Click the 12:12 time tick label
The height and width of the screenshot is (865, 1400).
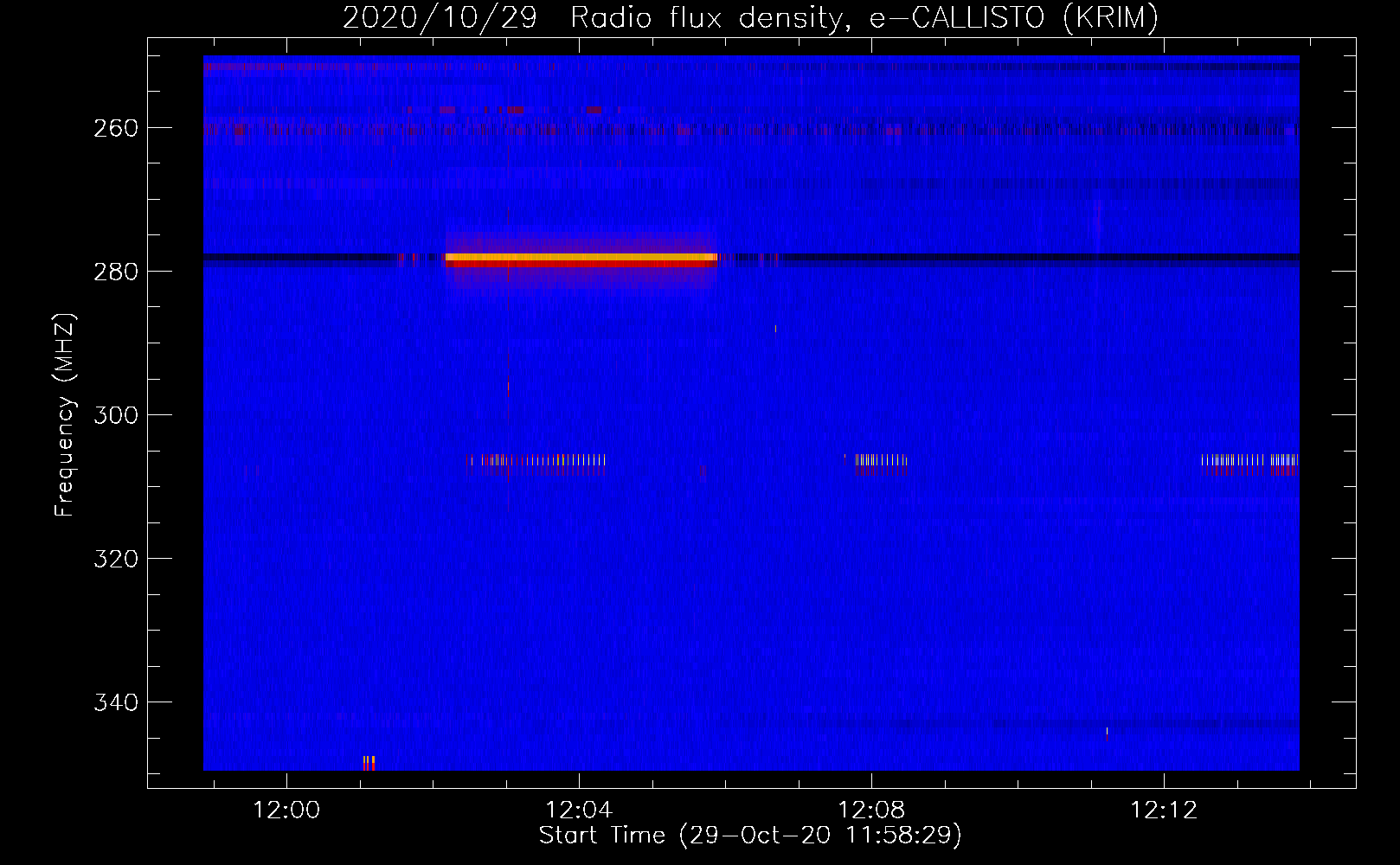[x=1164, y=811]
